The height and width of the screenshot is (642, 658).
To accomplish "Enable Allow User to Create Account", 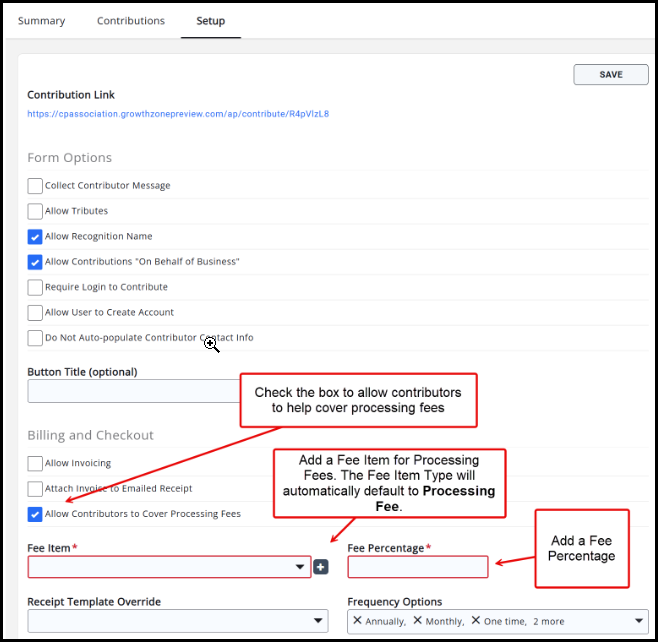I will coord(35,313).
